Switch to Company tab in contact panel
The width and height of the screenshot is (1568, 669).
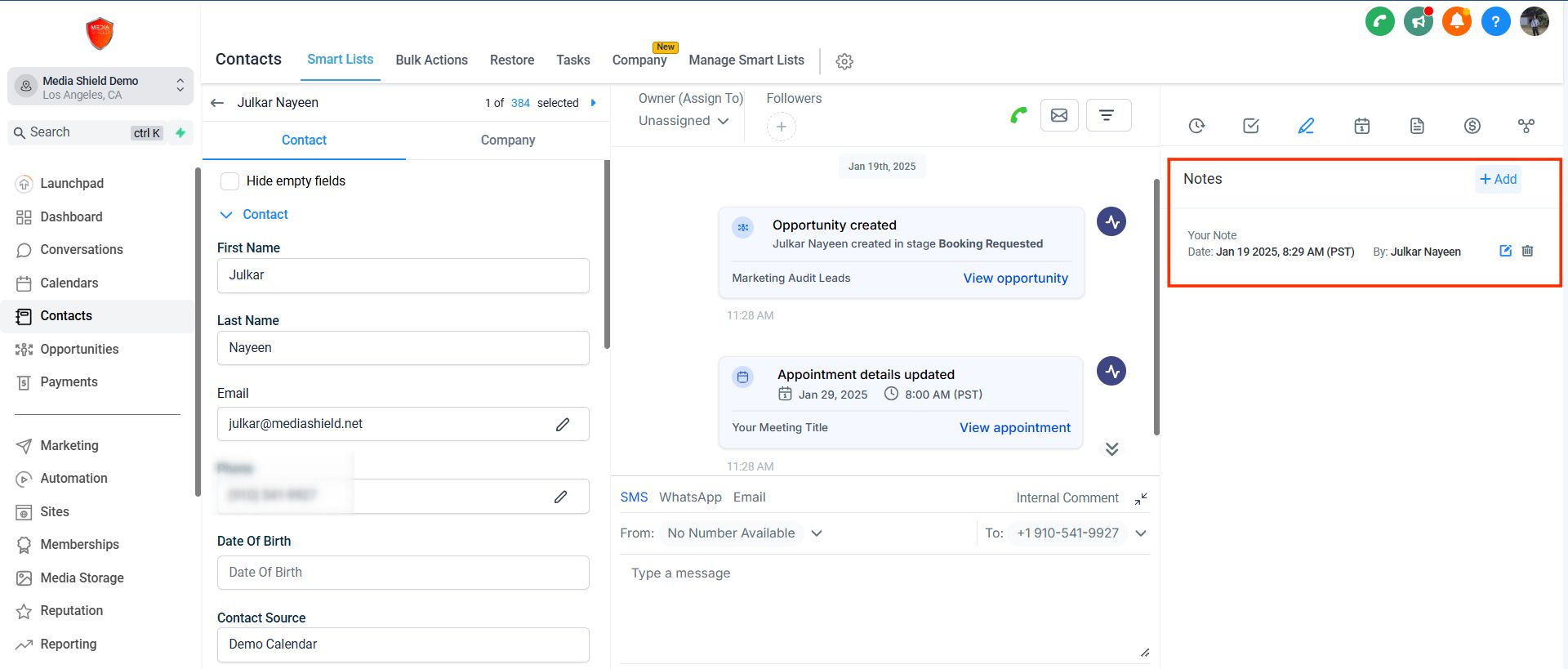[x=508, y=140]
